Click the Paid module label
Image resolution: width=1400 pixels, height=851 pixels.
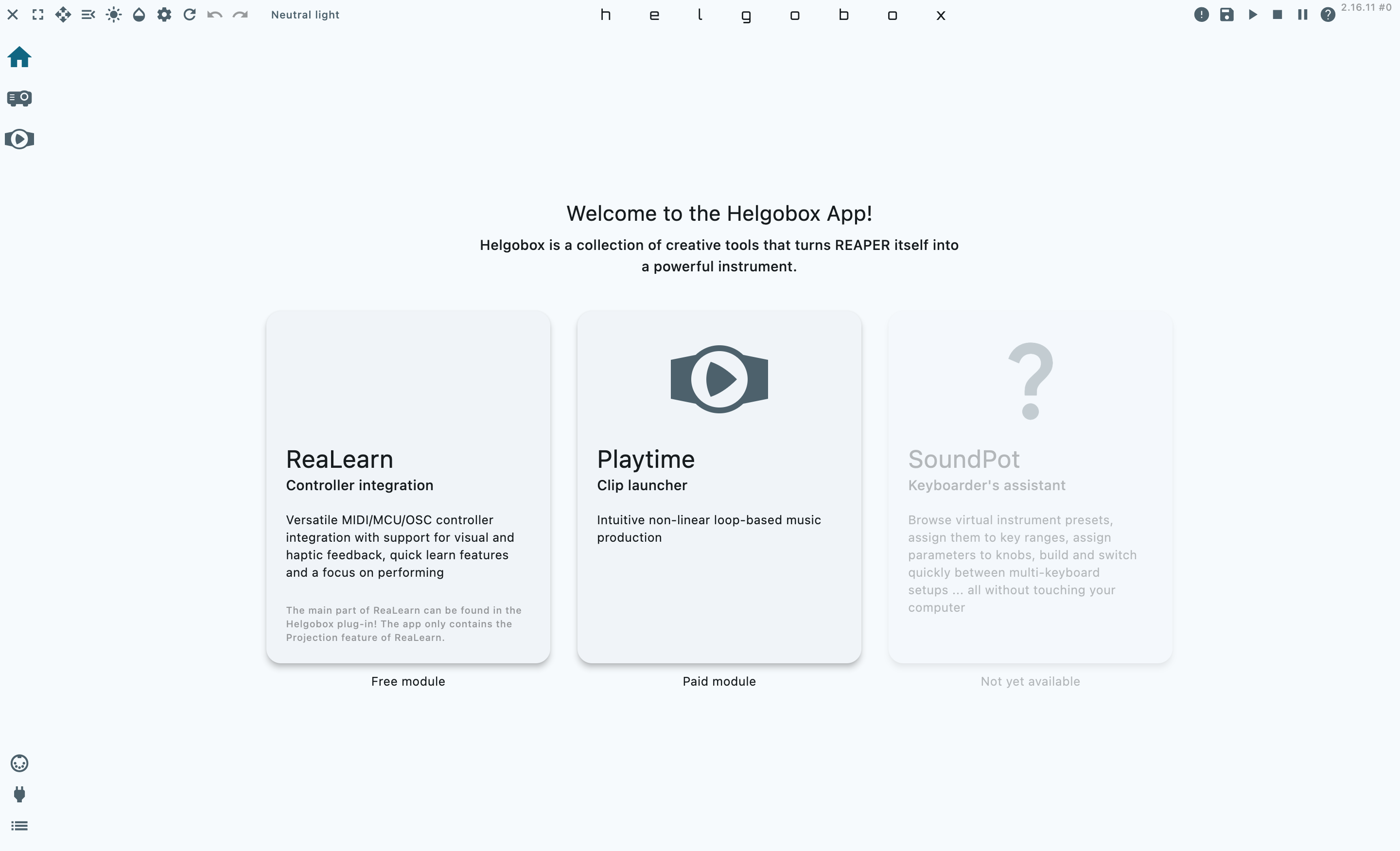[719, 681]
